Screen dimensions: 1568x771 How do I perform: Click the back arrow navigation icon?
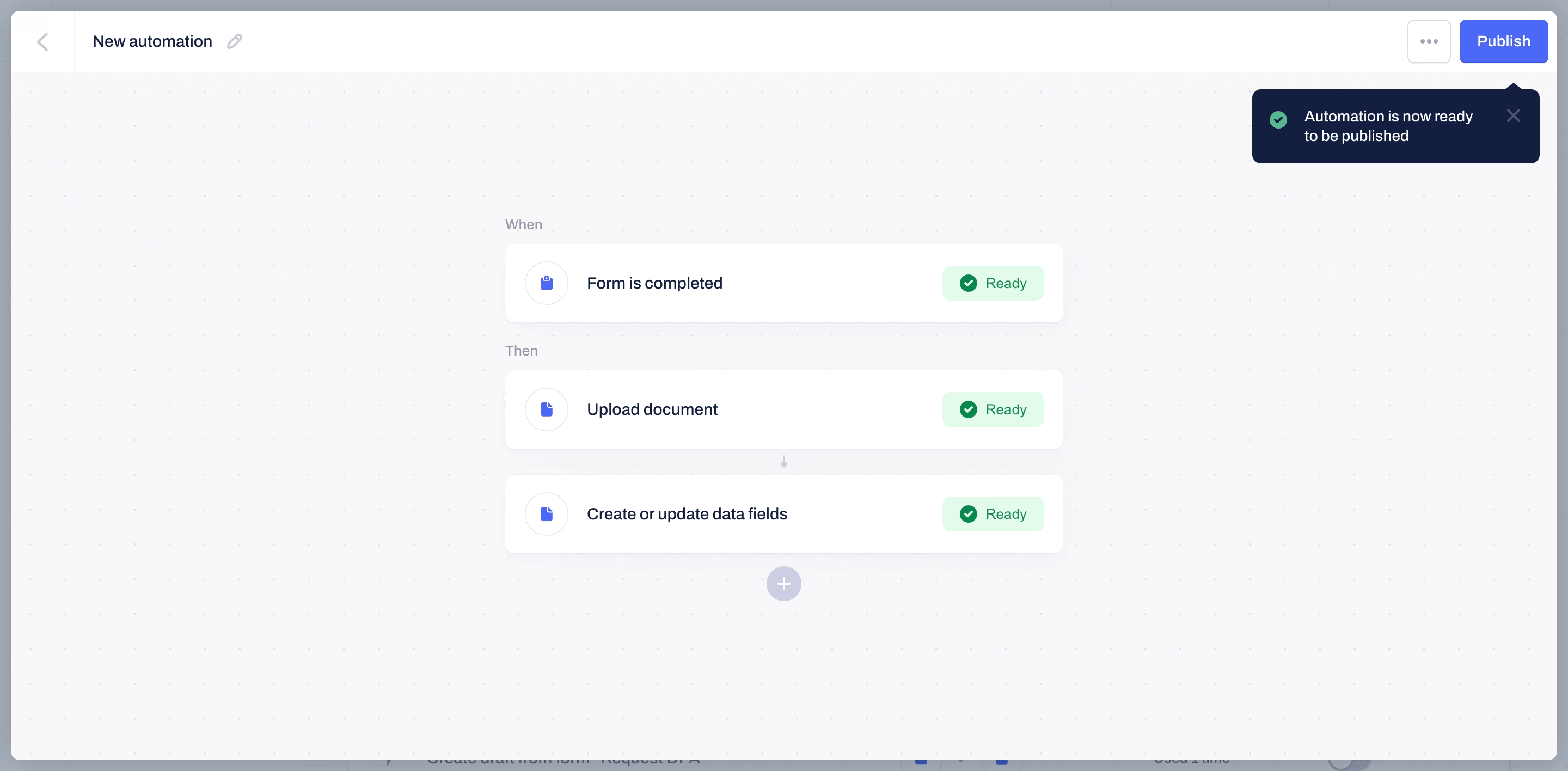42,41
